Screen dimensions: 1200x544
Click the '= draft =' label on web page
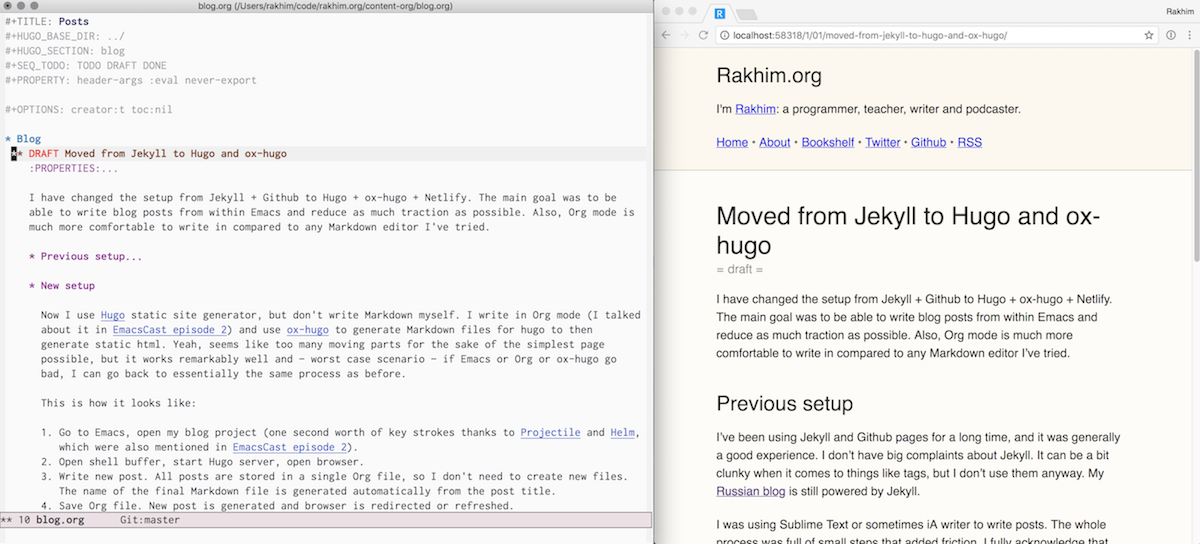(739, 270)
